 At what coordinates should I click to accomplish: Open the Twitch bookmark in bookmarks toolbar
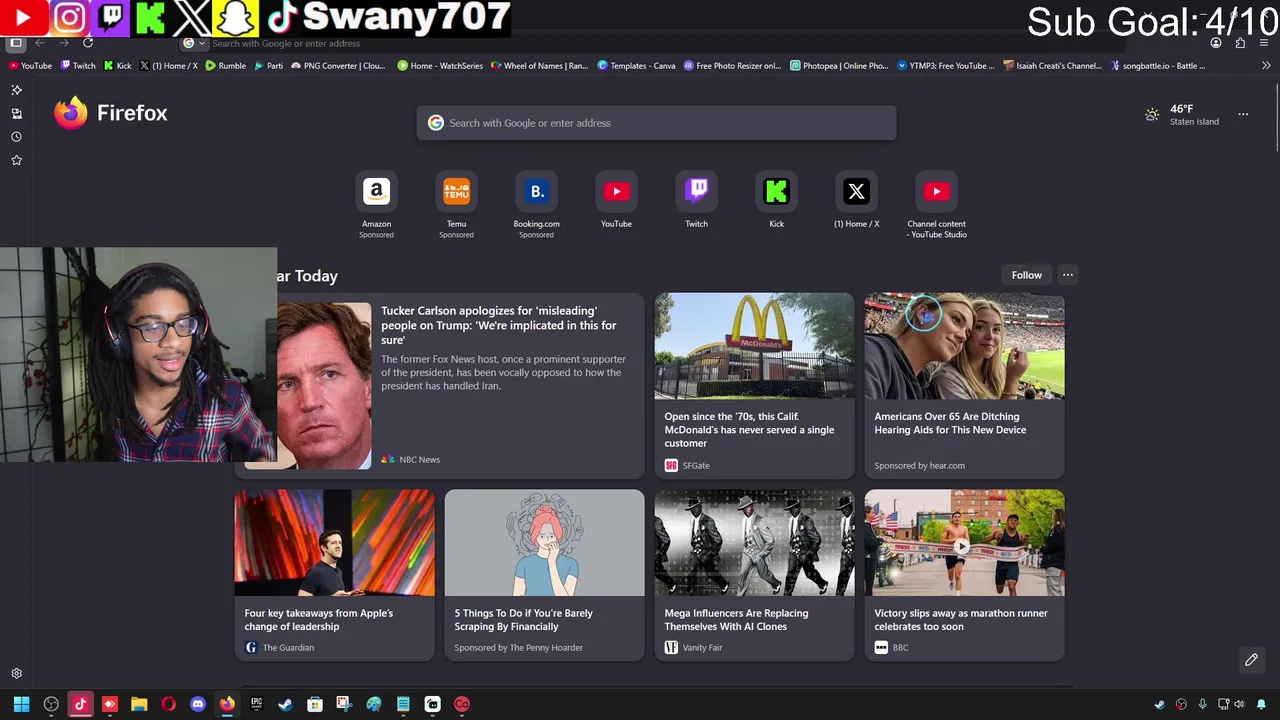tap(78, 66)
